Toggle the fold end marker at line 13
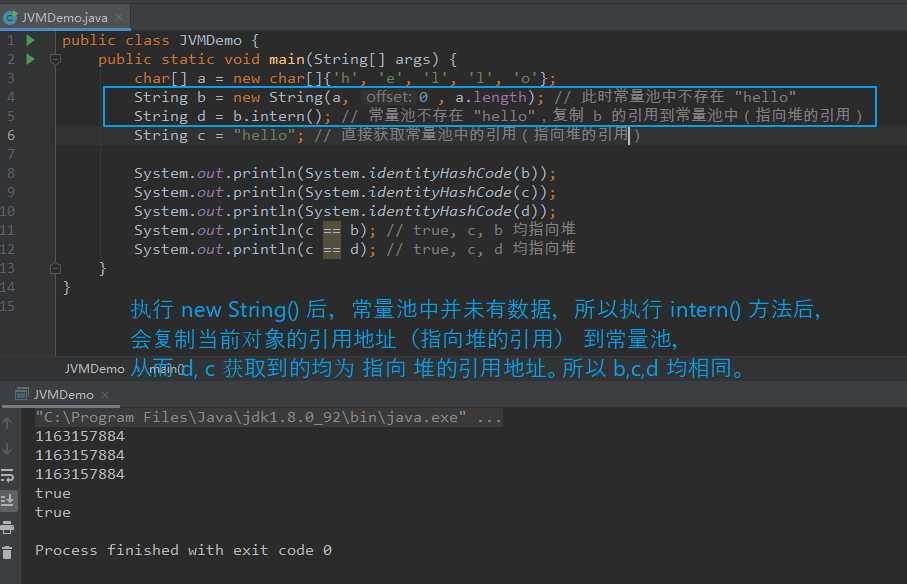Screen dimensions: 907x584 [56, 268]
